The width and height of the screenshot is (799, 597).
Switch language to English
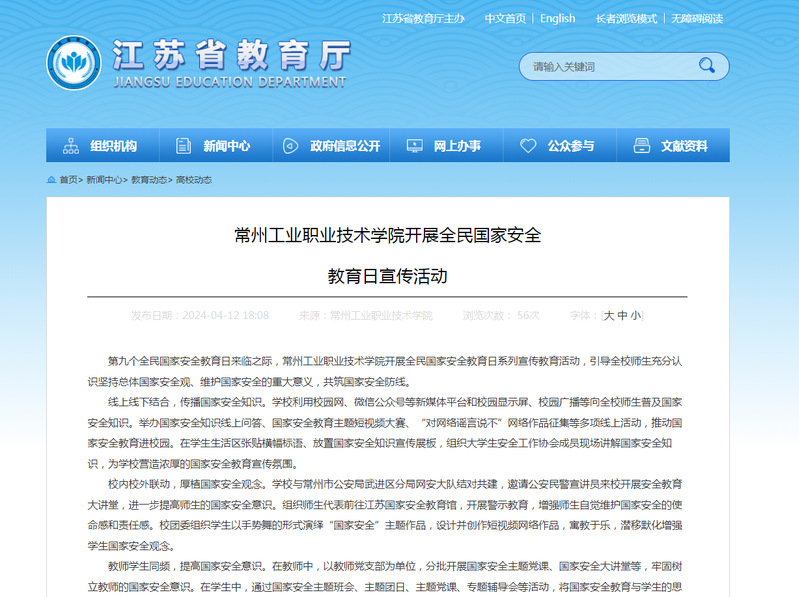tap(557, 18)
